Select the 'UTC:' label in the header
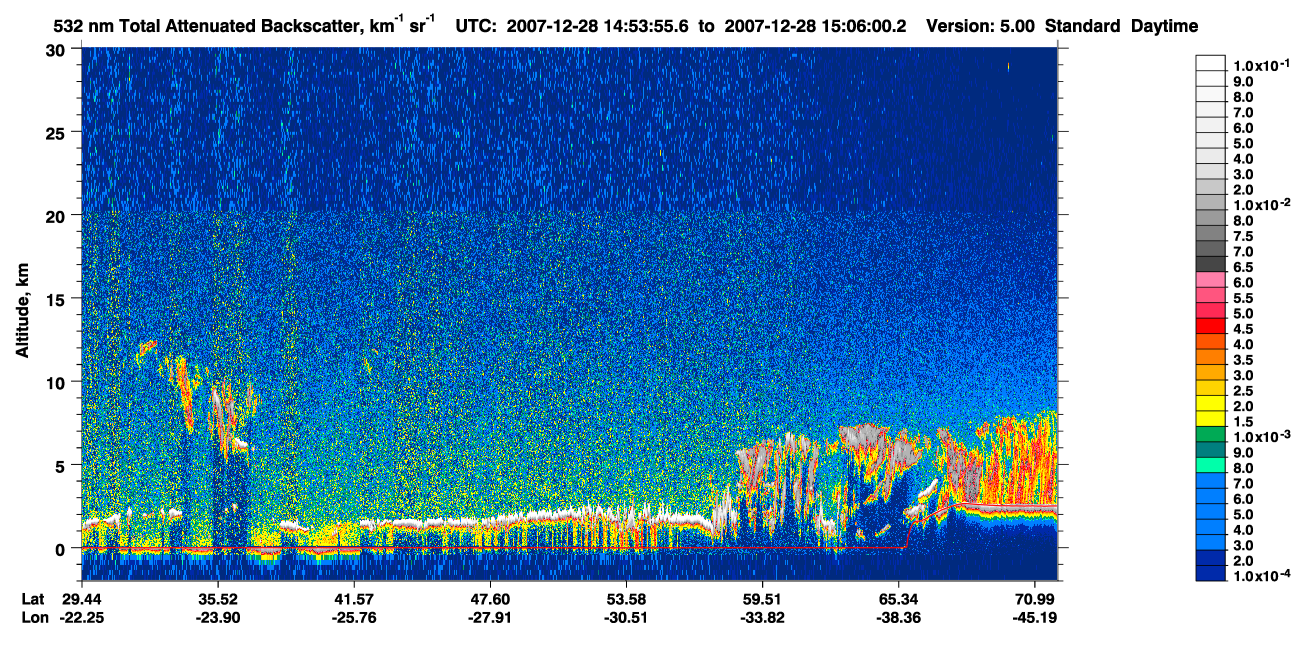This screenshot has height=667, width=1300. pyautogui.click(x=477, y=27)
